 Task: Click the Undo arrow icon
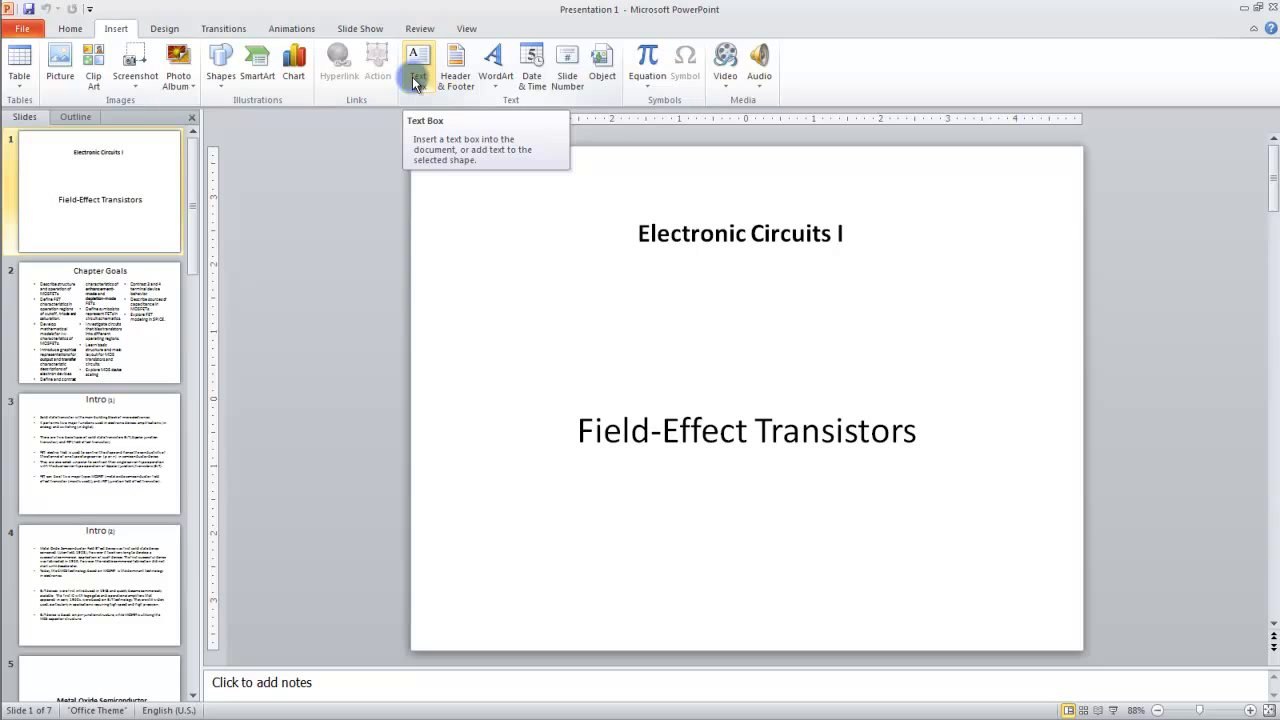[47, 9]
